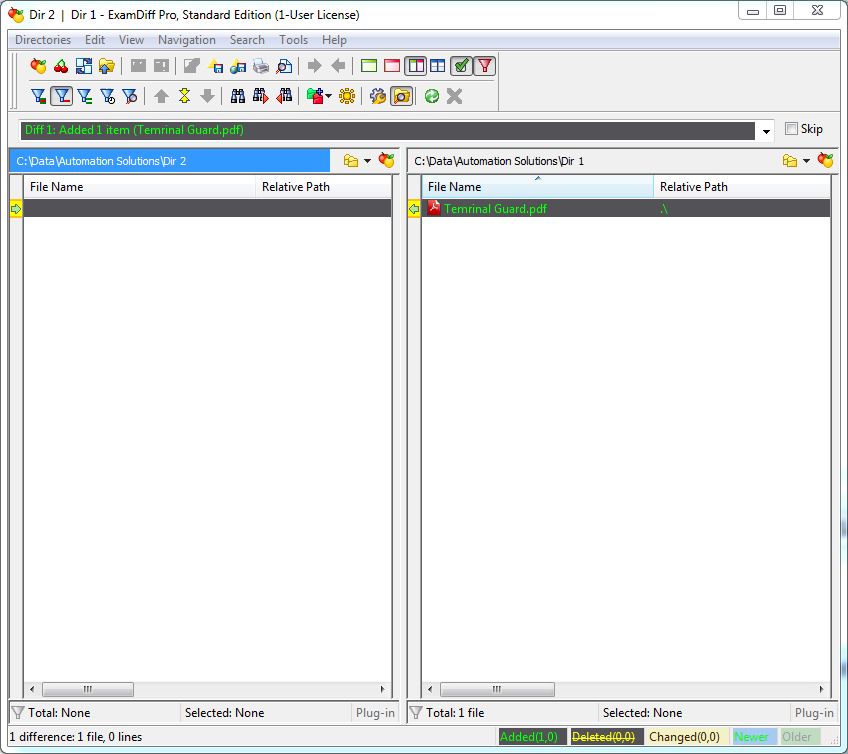Viewport: 848px width, 754px height.
Task: Click the green-red folders with plus icon
Action: [x=315, y=96]
